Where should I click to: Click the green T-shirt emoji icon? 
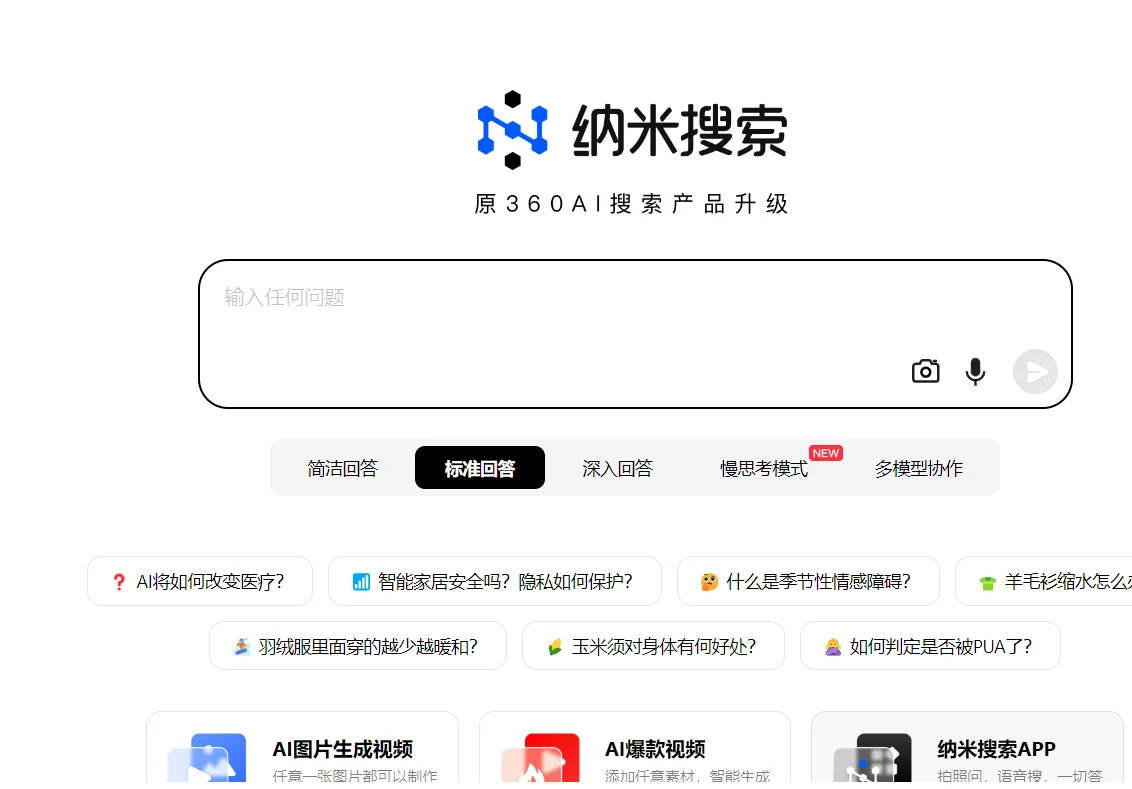988,583
